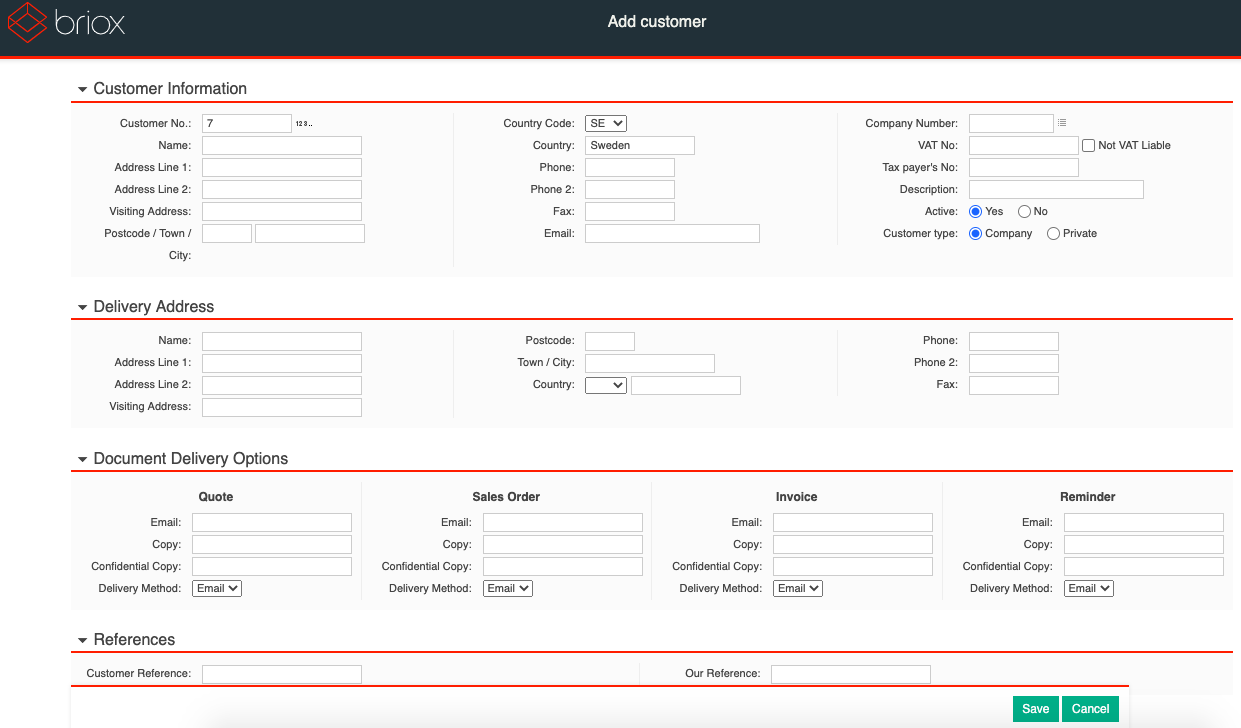Click the Name field in Customer Information
The width and height of the screenshot is (1241, 728).
(x=282, y=145)
